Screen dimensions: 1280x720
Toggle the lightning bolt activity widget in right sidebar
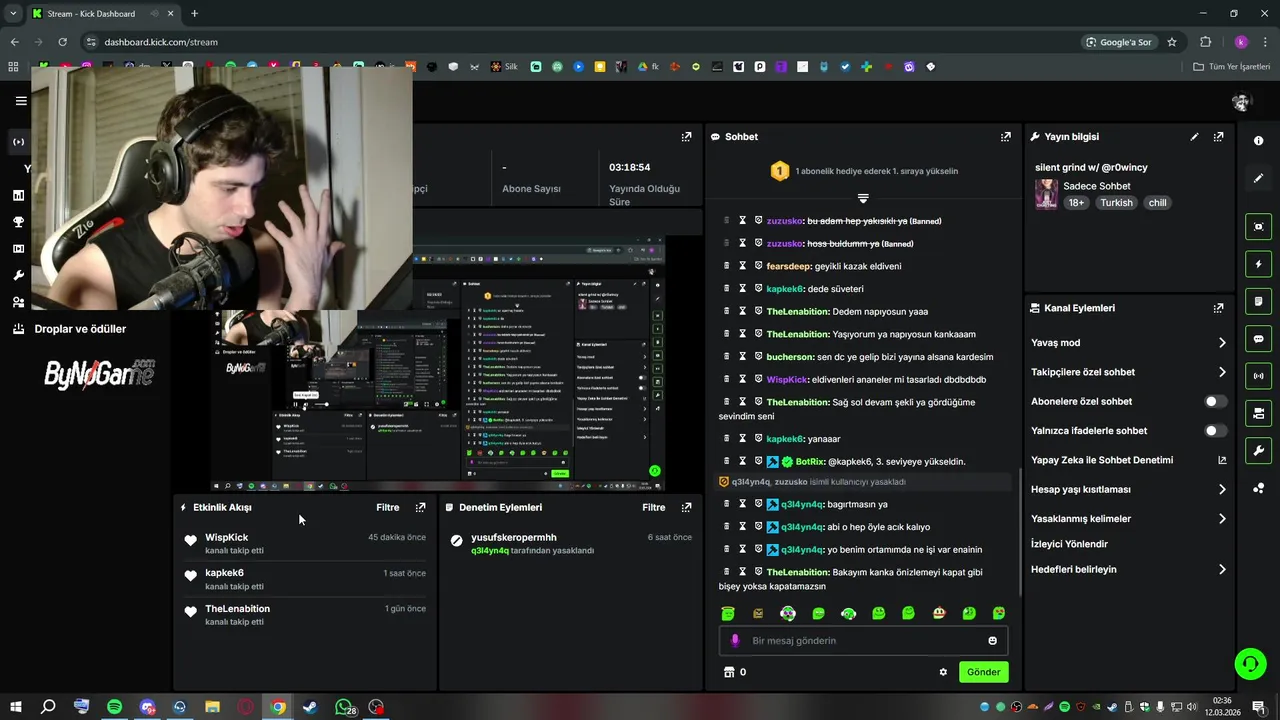coord(1258,264)
